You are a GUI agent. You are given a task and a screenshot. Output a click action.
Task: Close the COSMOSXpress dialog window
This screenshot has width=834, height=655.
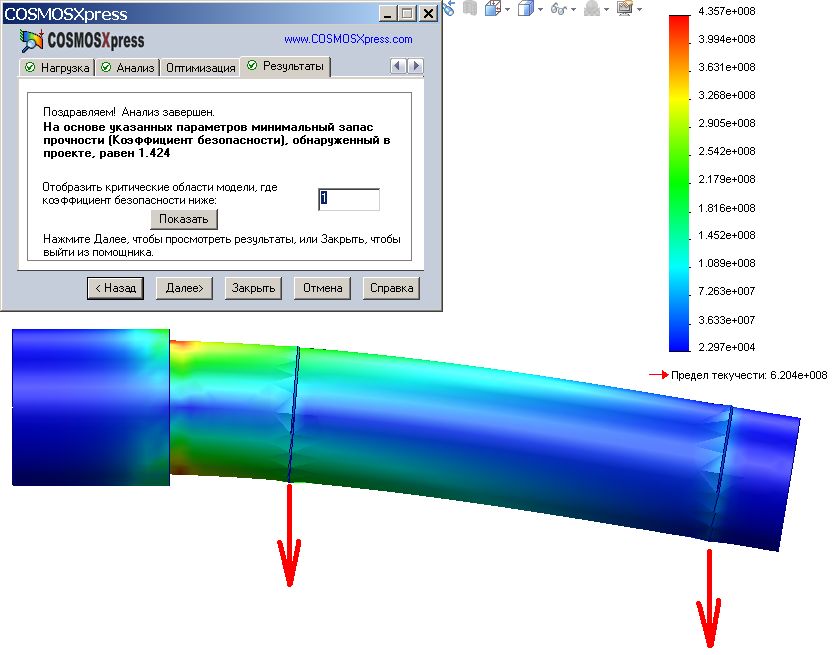point(428,13)
